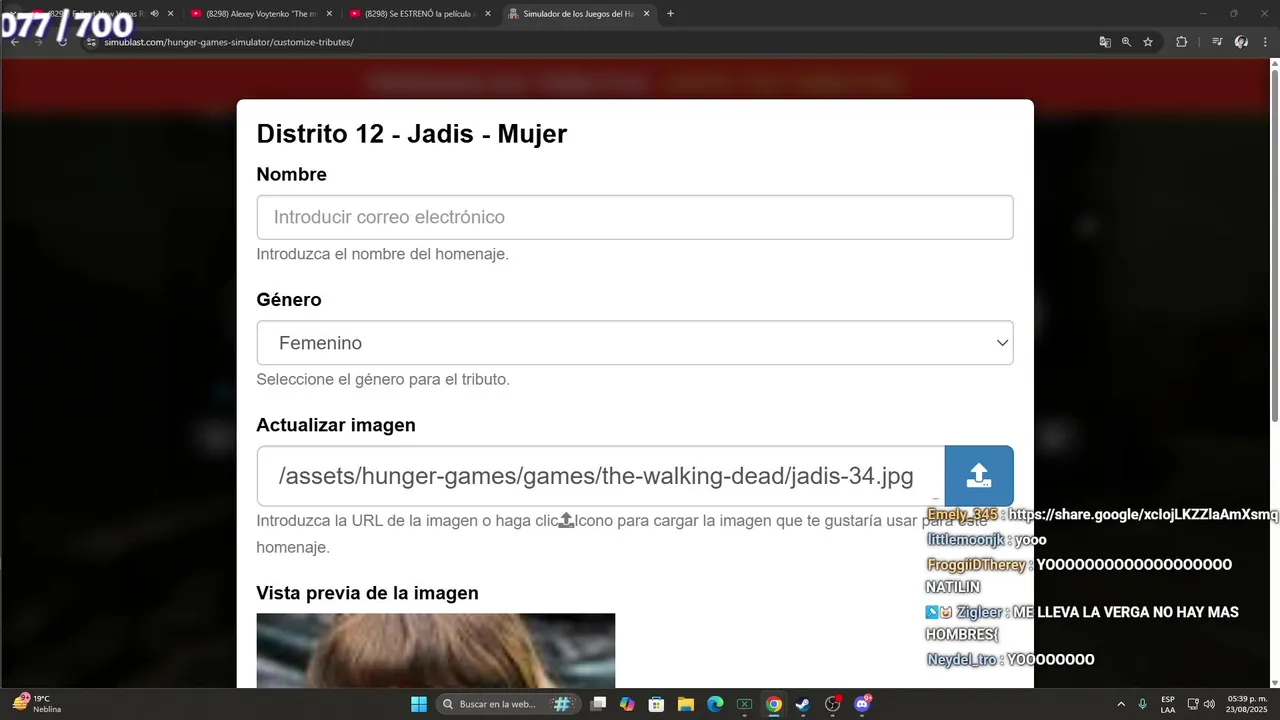
Task: Open the media controls icon in Chrome
Action: [x=1217, y=42]
